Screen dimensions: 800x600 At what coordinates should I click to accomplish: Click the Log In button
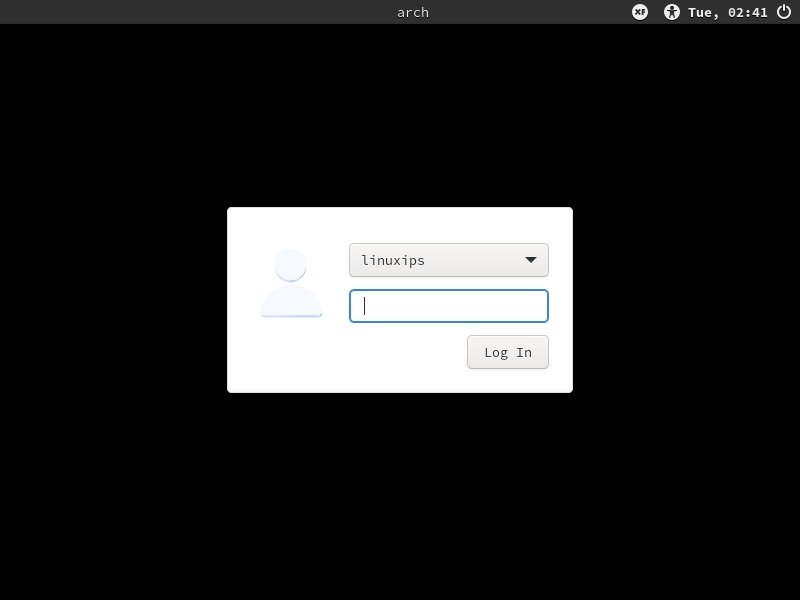(x=508, y=352)
